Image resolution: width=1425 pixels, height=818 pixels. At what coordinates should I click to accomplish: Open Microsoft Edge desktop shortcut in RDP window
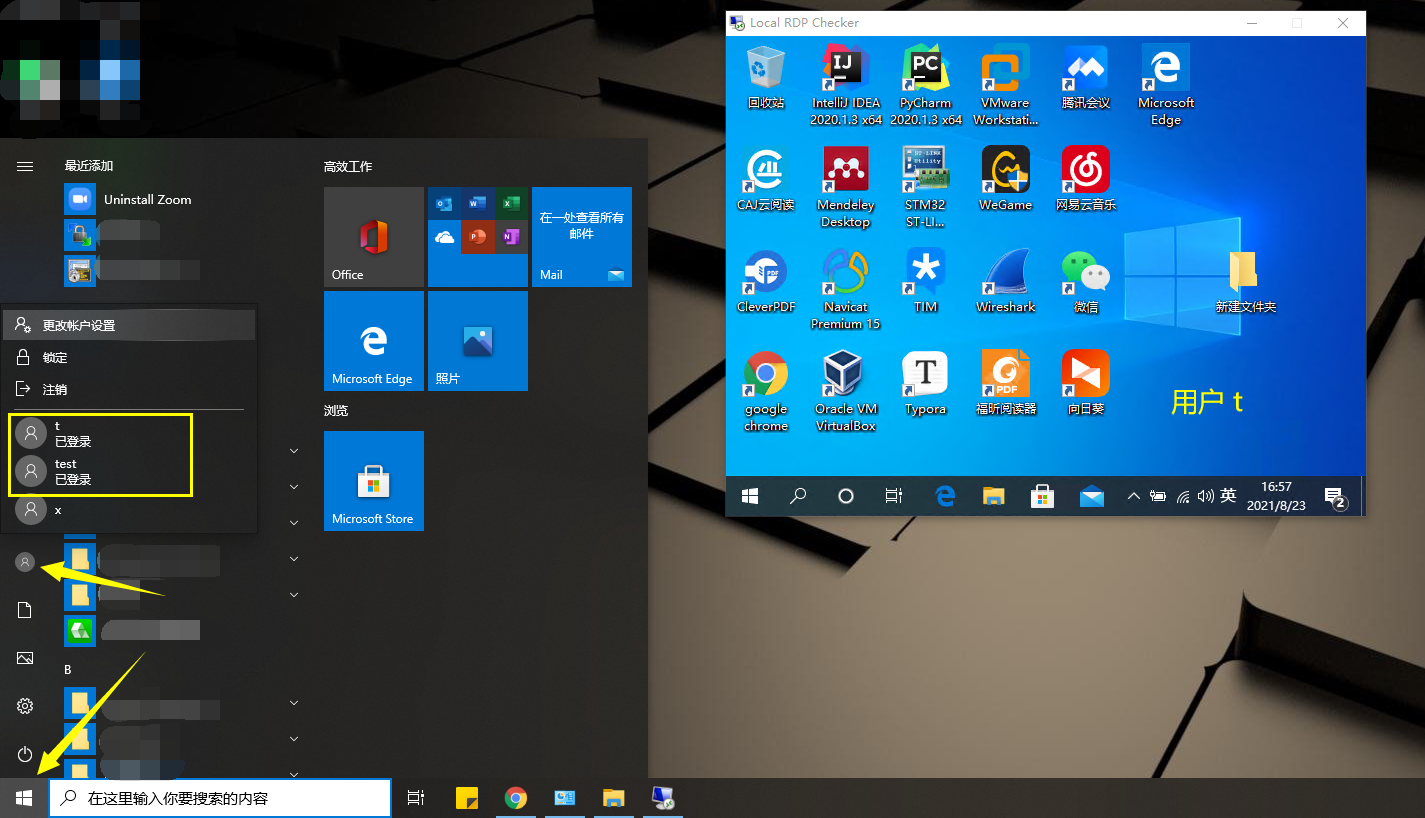pyautogui.click(x=1166, y=86)
